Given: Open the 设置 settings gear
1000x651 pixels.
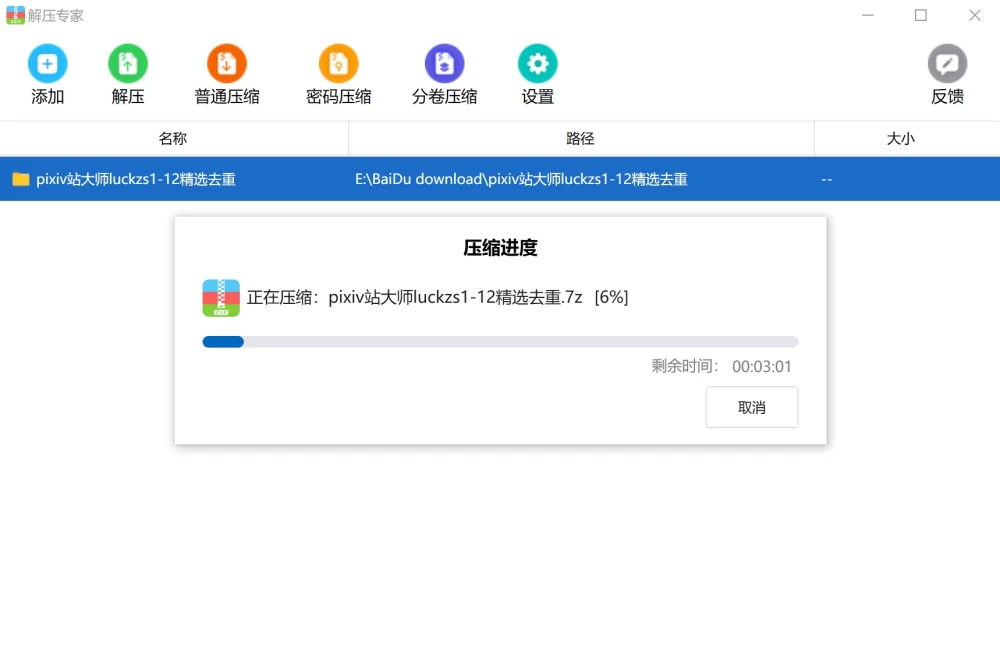Looking at the screenshot, I should click(x=538, y=64).
